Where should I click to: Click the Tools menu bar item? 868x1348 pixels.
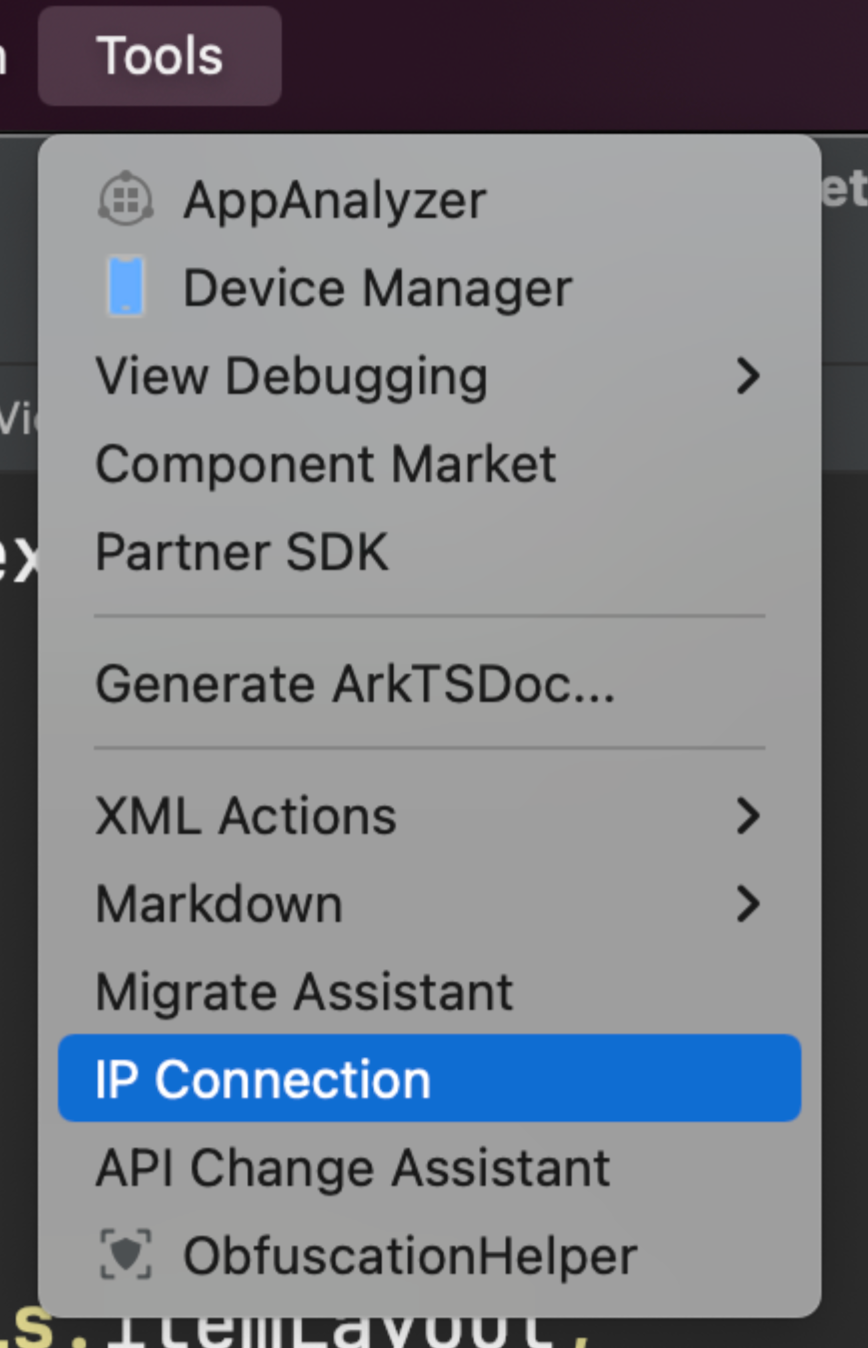click(x=160, y=55)
